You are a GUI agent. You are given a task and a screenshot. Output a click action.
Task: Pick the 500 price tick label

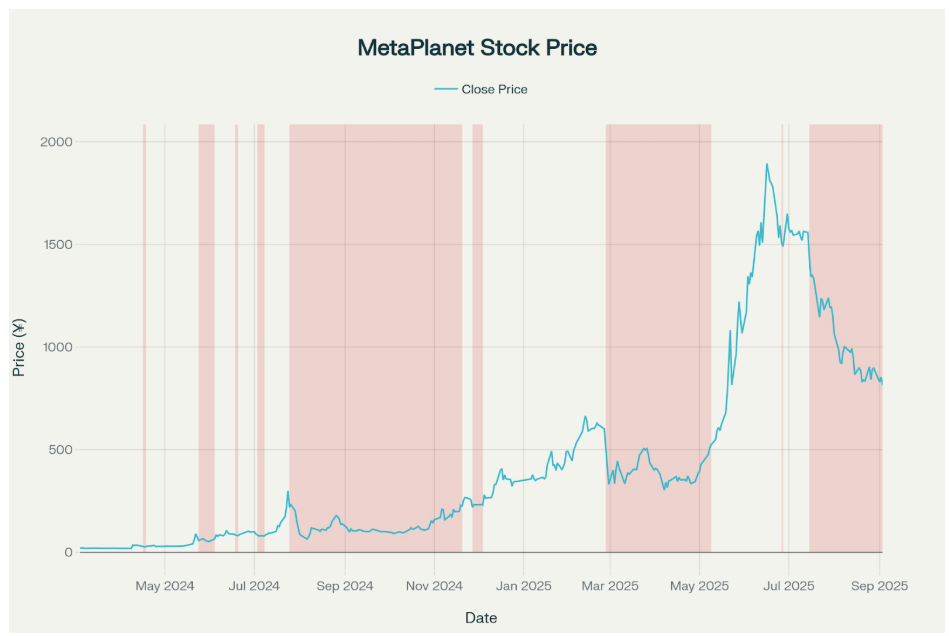pos(62,450)
